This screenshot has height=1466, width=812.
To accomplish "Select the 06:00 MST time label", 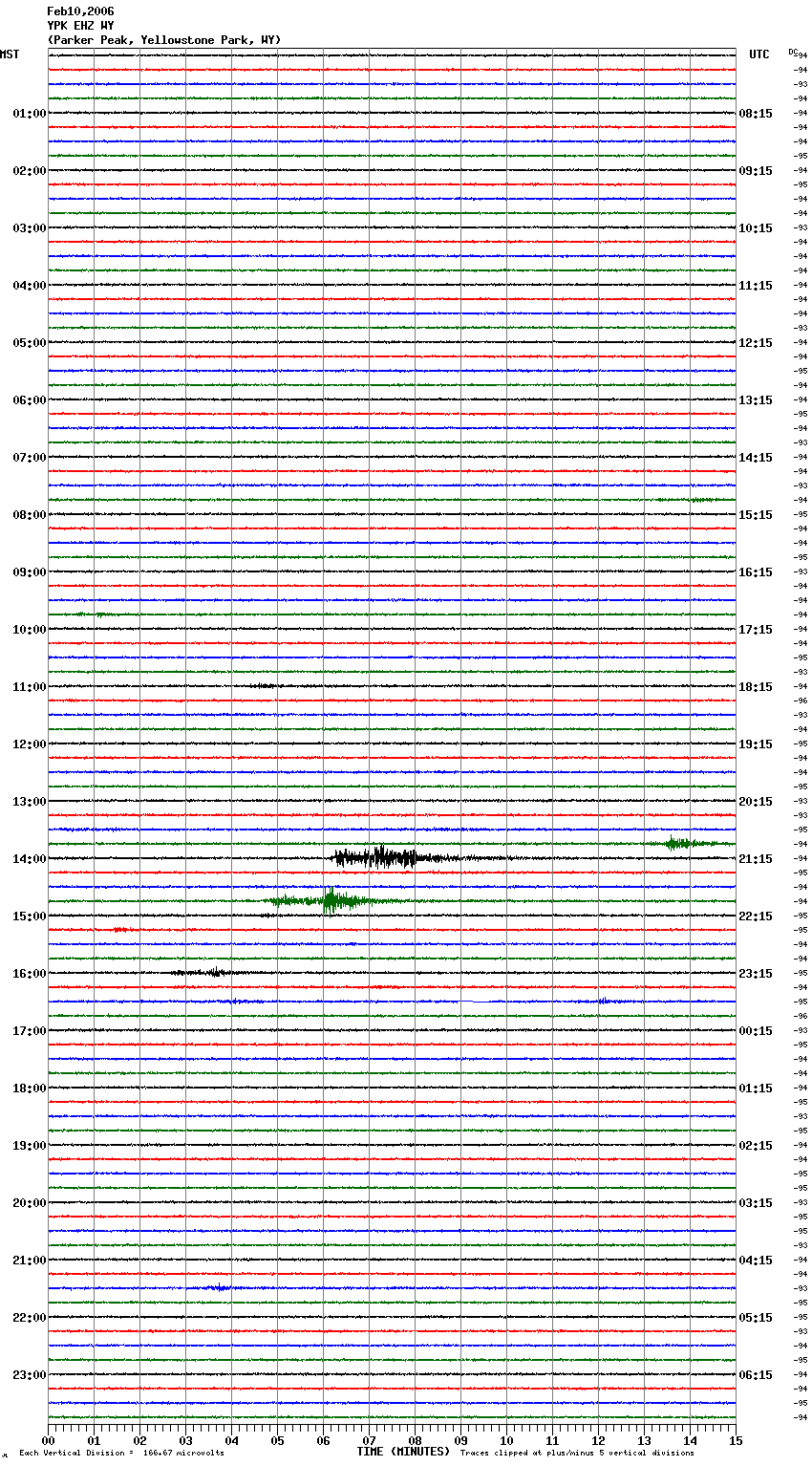I will (x=30, y=400).
